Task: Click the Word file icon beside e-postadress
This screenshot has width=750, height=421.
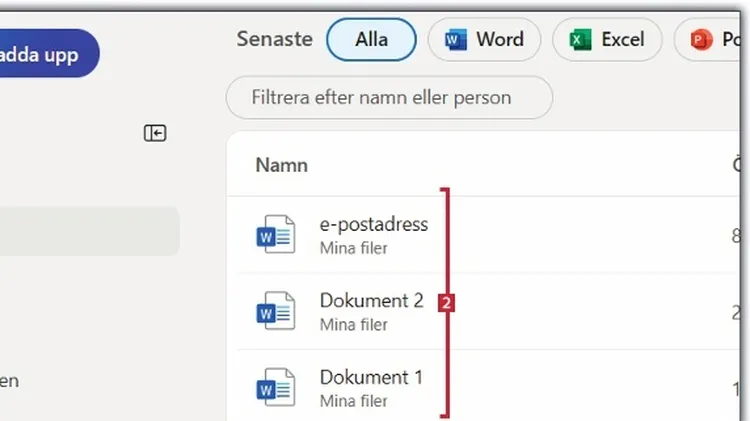Action: point(275,235)
